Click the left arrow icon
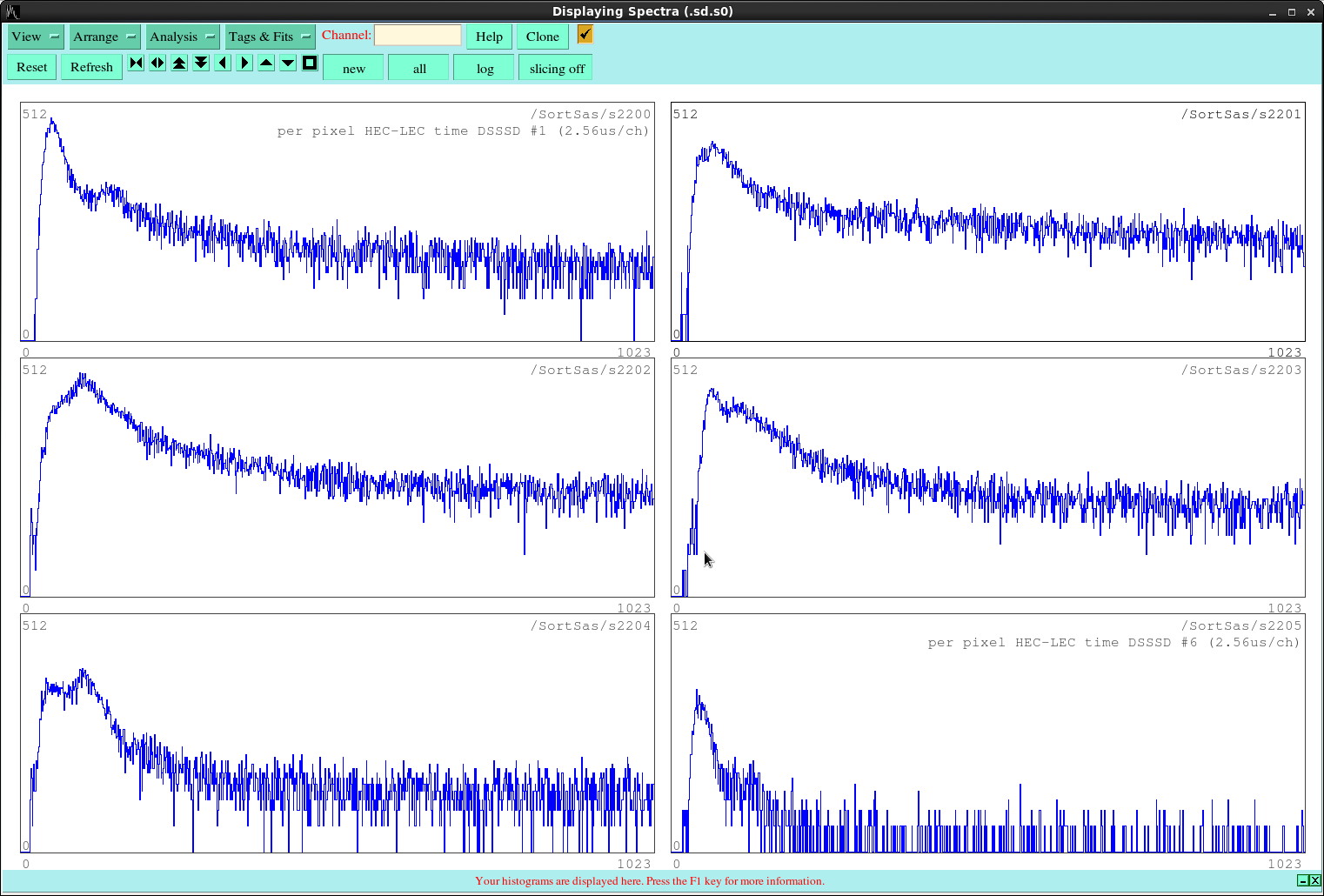This screenshot has width=1324, height=896. click(223, 63)
